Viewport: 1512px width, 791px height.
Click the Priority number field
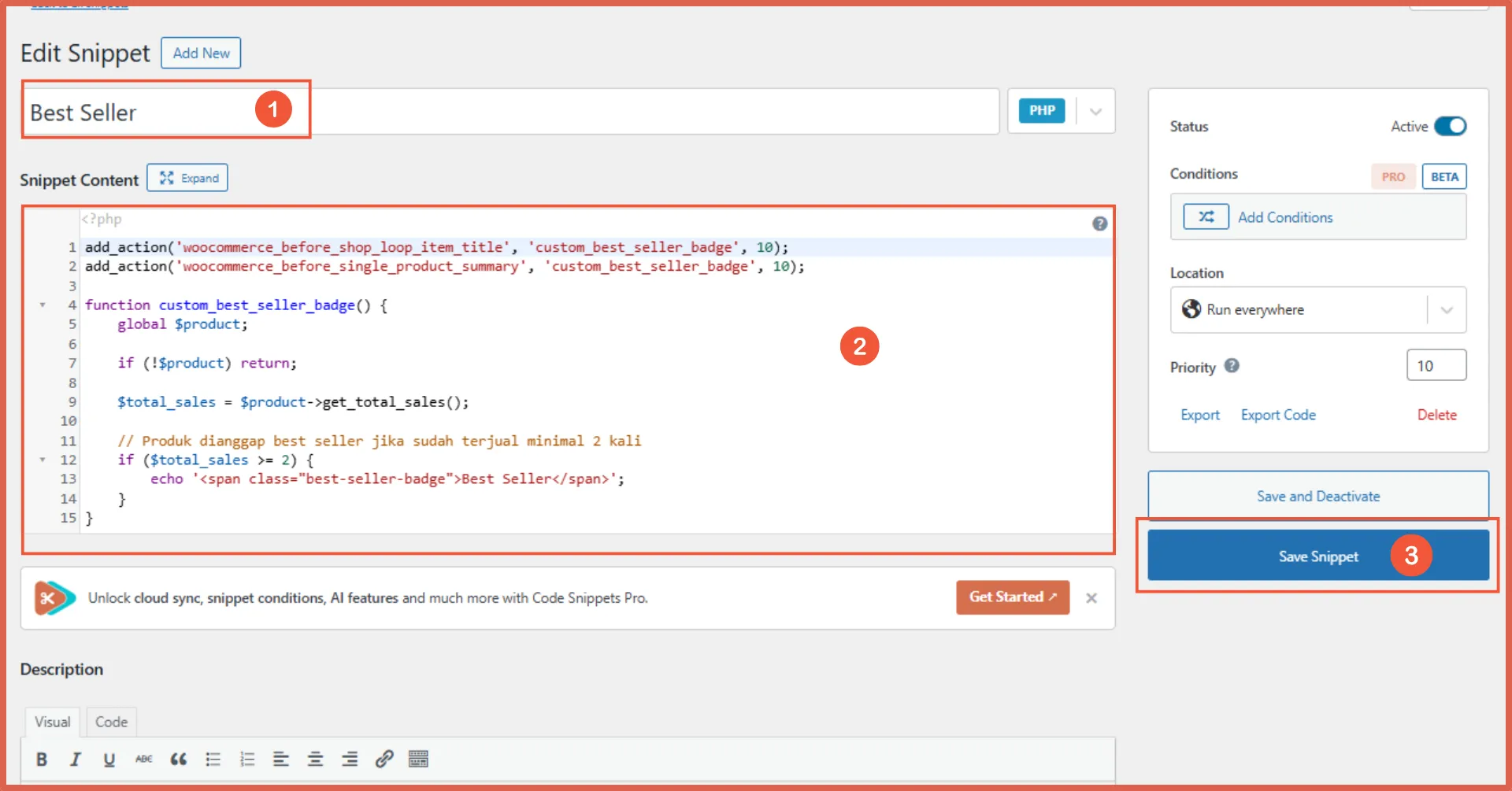(x=1436, y=366)
